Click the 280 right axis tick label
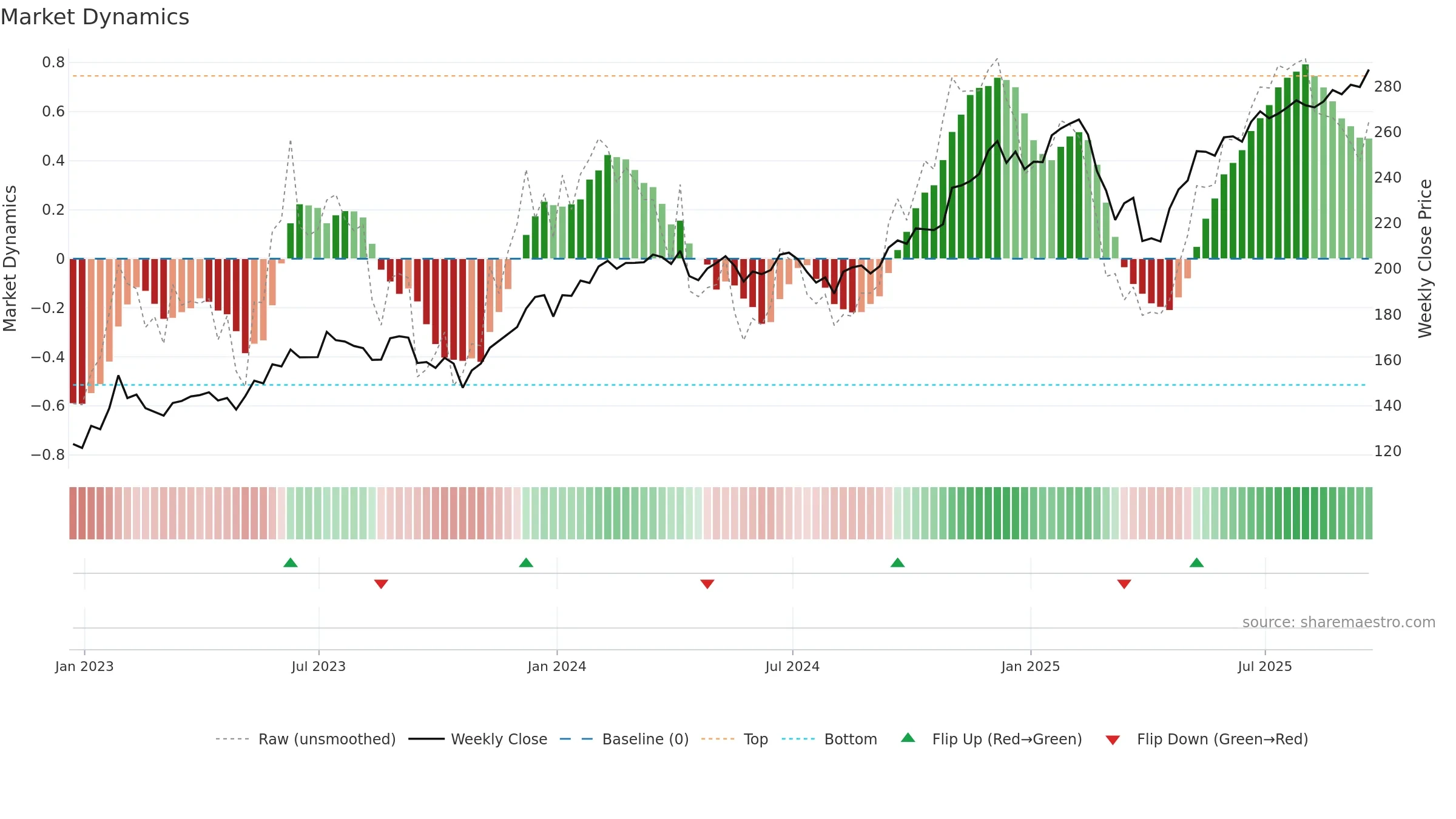 tap(1387, 87)
